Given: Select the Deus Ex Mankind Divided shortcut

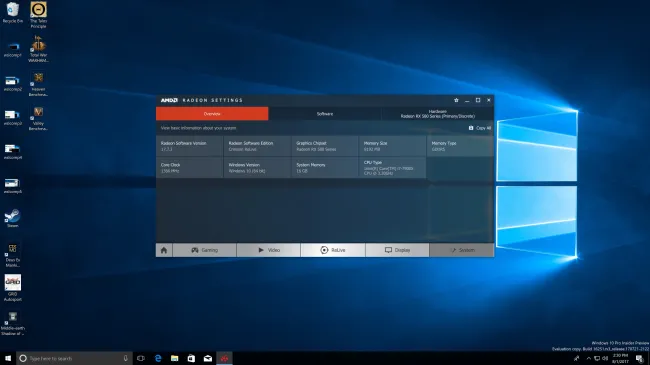Looking at the screenshot, I should coord(12,255).
